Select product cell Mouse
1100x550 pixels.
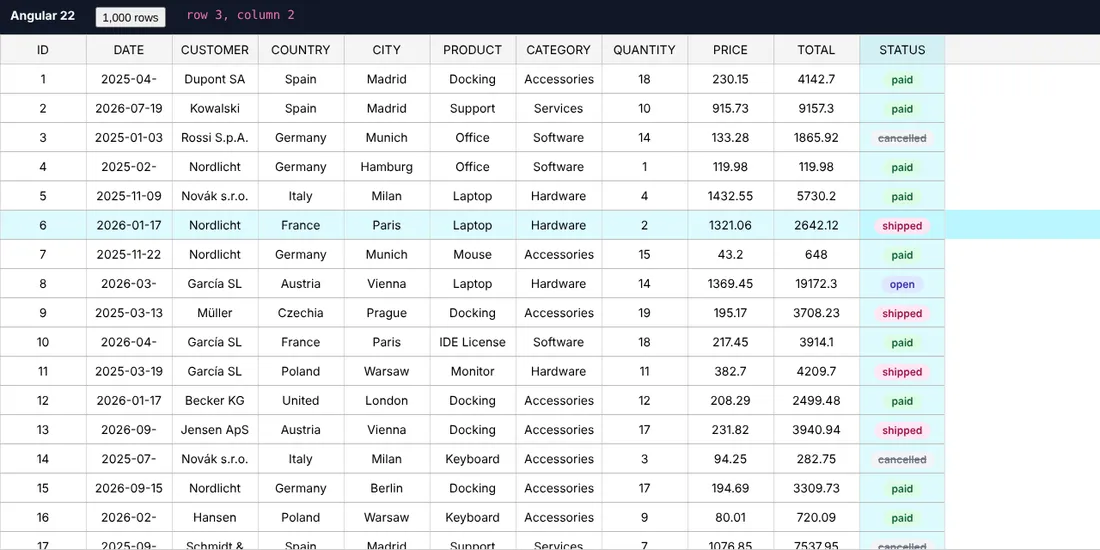coord(473,255)
